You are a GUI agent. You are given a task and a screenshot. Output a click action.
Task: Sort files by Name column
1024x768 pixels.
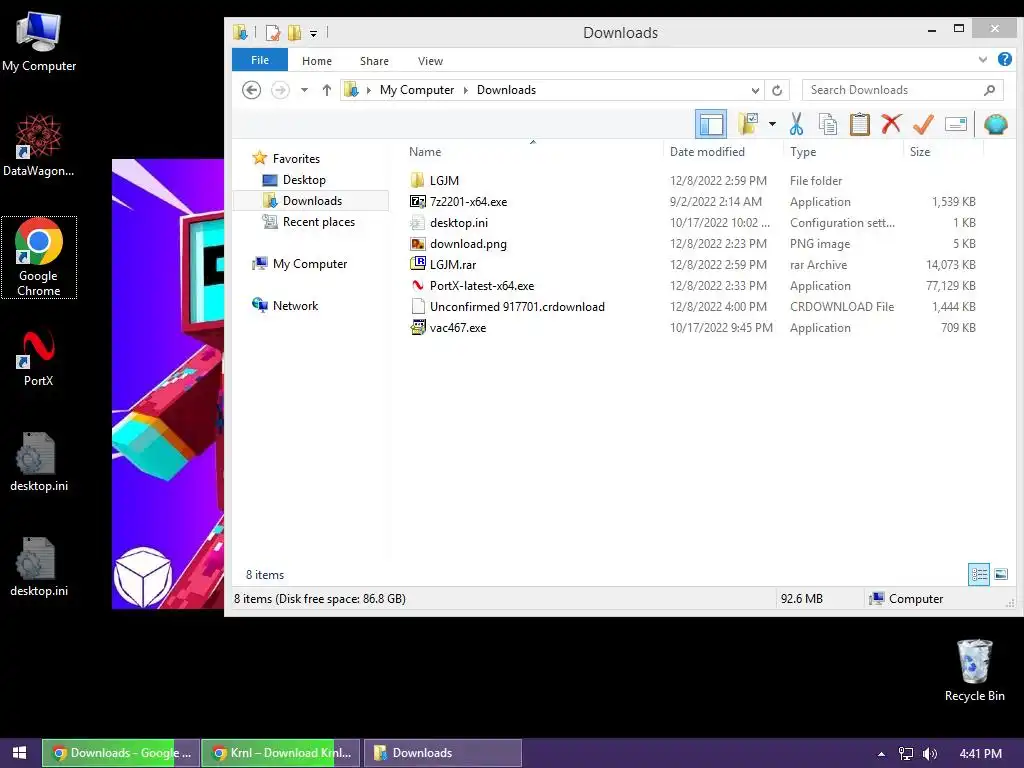tap(425, 152)
